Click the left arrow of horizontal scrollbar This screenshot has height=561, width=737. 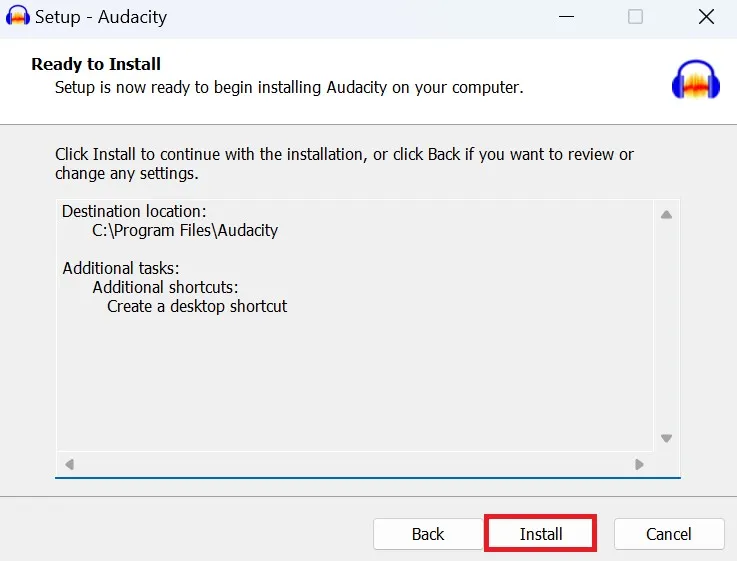point(70,464)
